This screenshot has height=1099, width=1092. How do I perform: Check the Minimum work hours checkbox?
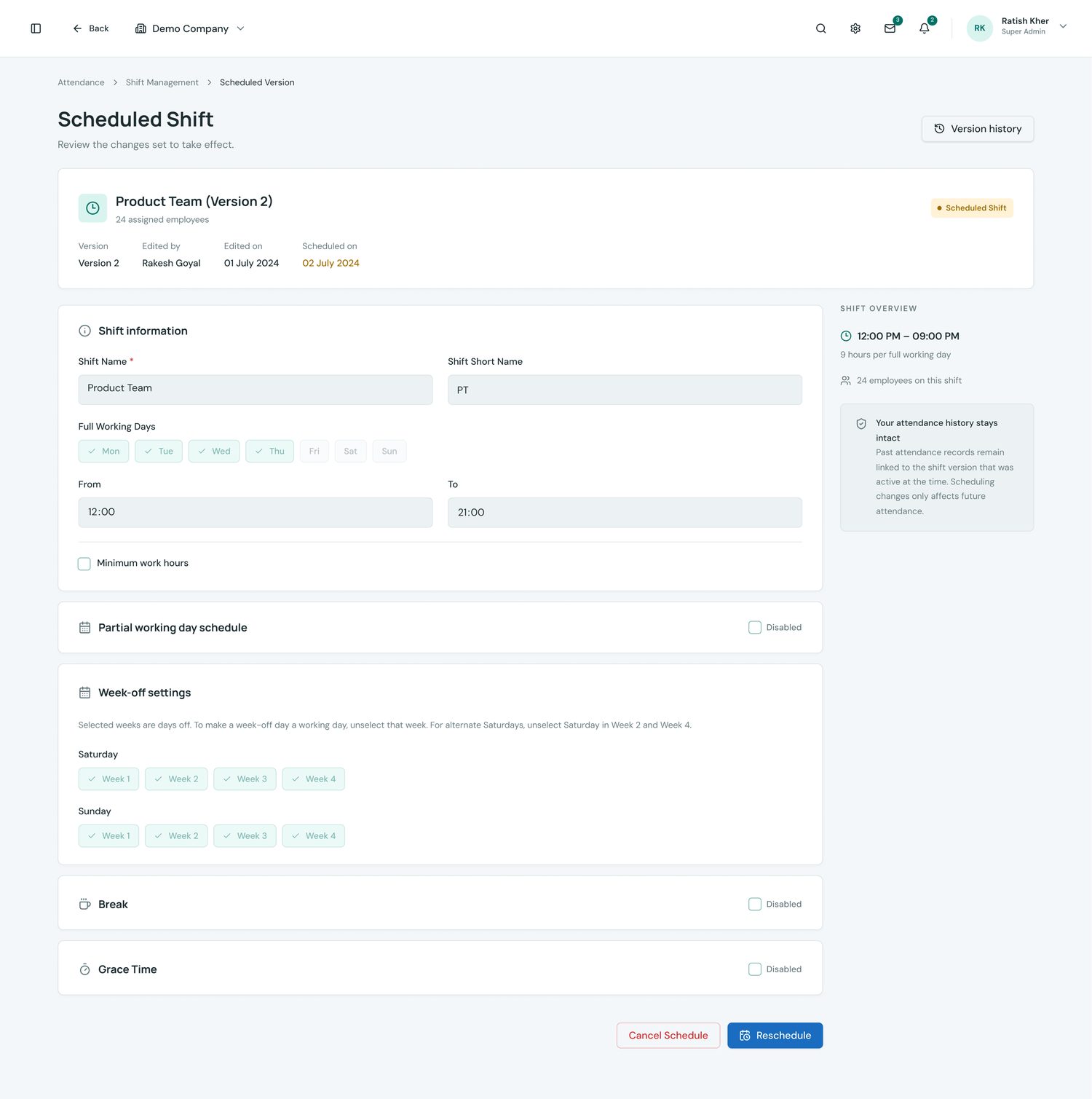[x=84, y=564]
